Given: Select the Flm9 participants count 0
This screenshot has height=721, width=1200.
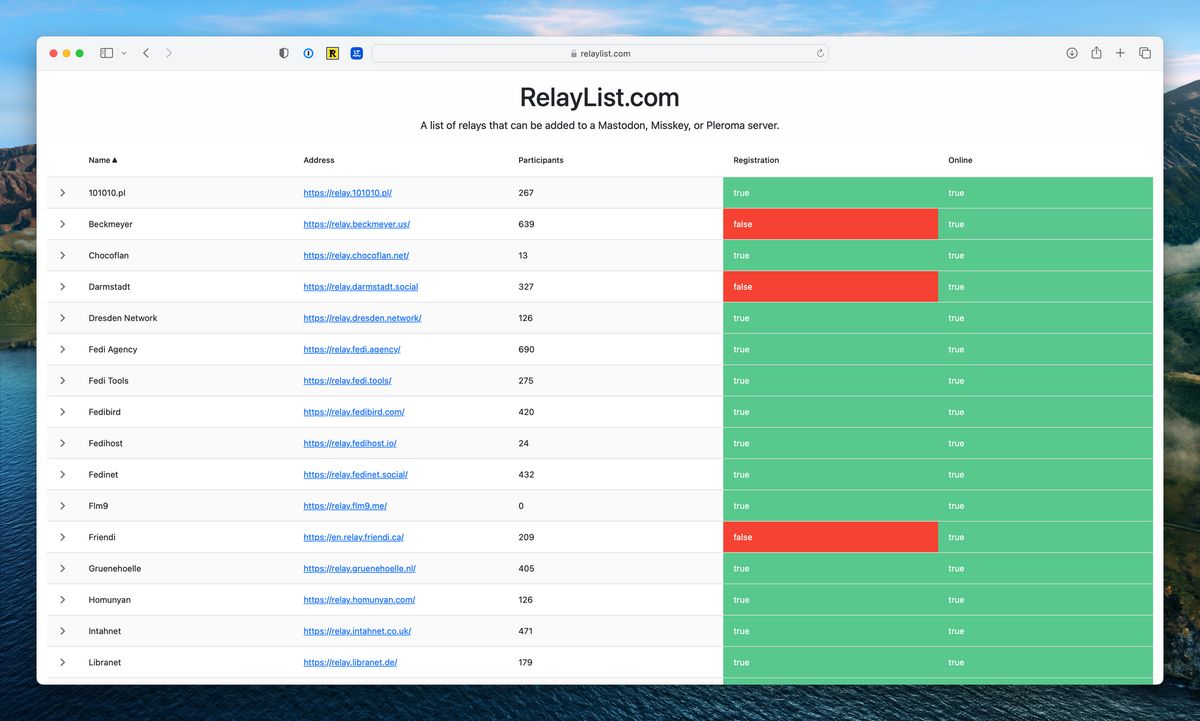Looking at the screenshot, I should point(521,506).
